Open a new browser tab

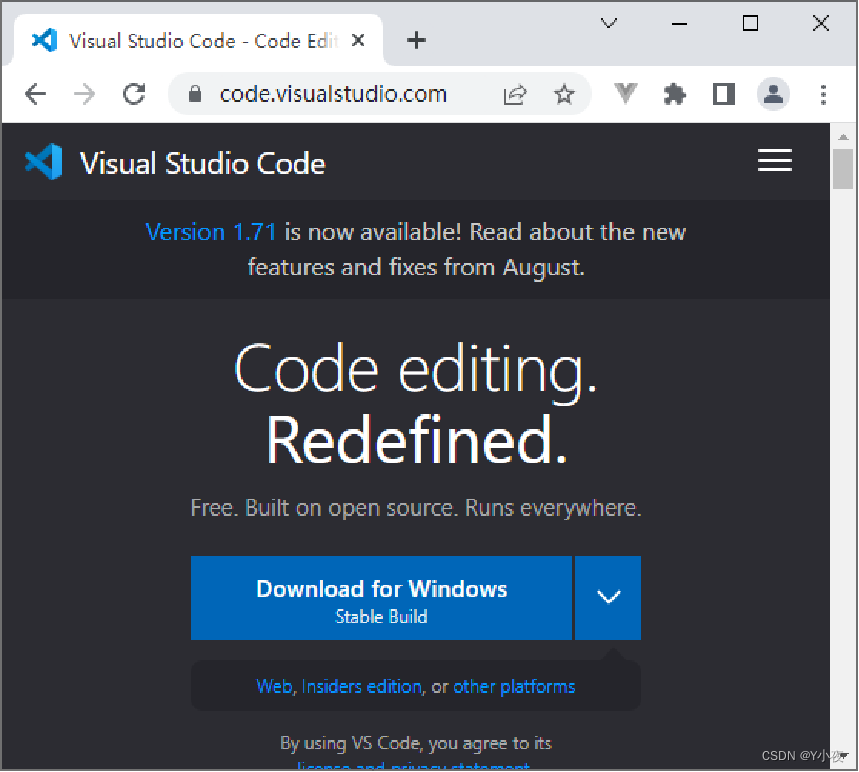click(416, 40)
